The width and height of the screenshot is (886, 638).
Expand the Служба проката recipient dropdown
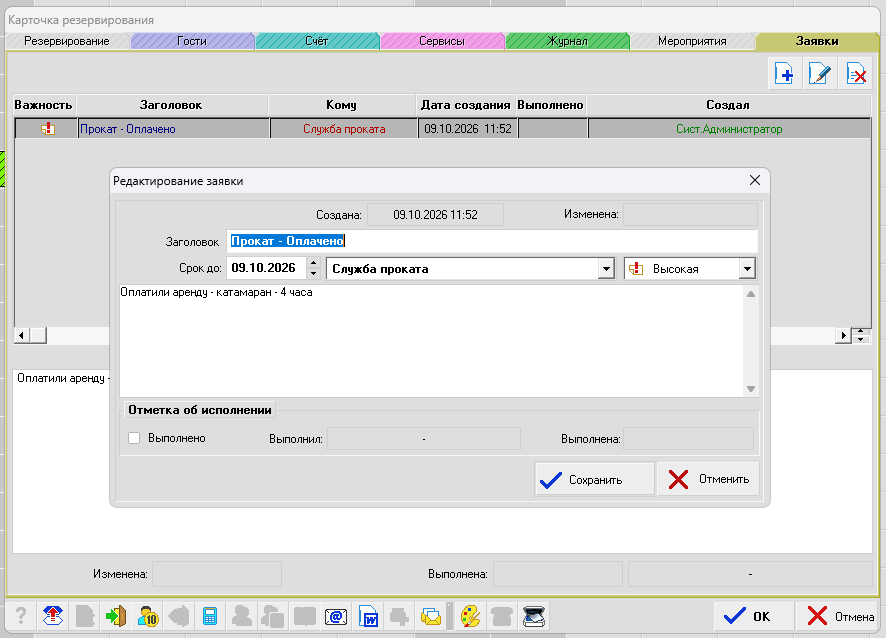[x=606, y=269]
